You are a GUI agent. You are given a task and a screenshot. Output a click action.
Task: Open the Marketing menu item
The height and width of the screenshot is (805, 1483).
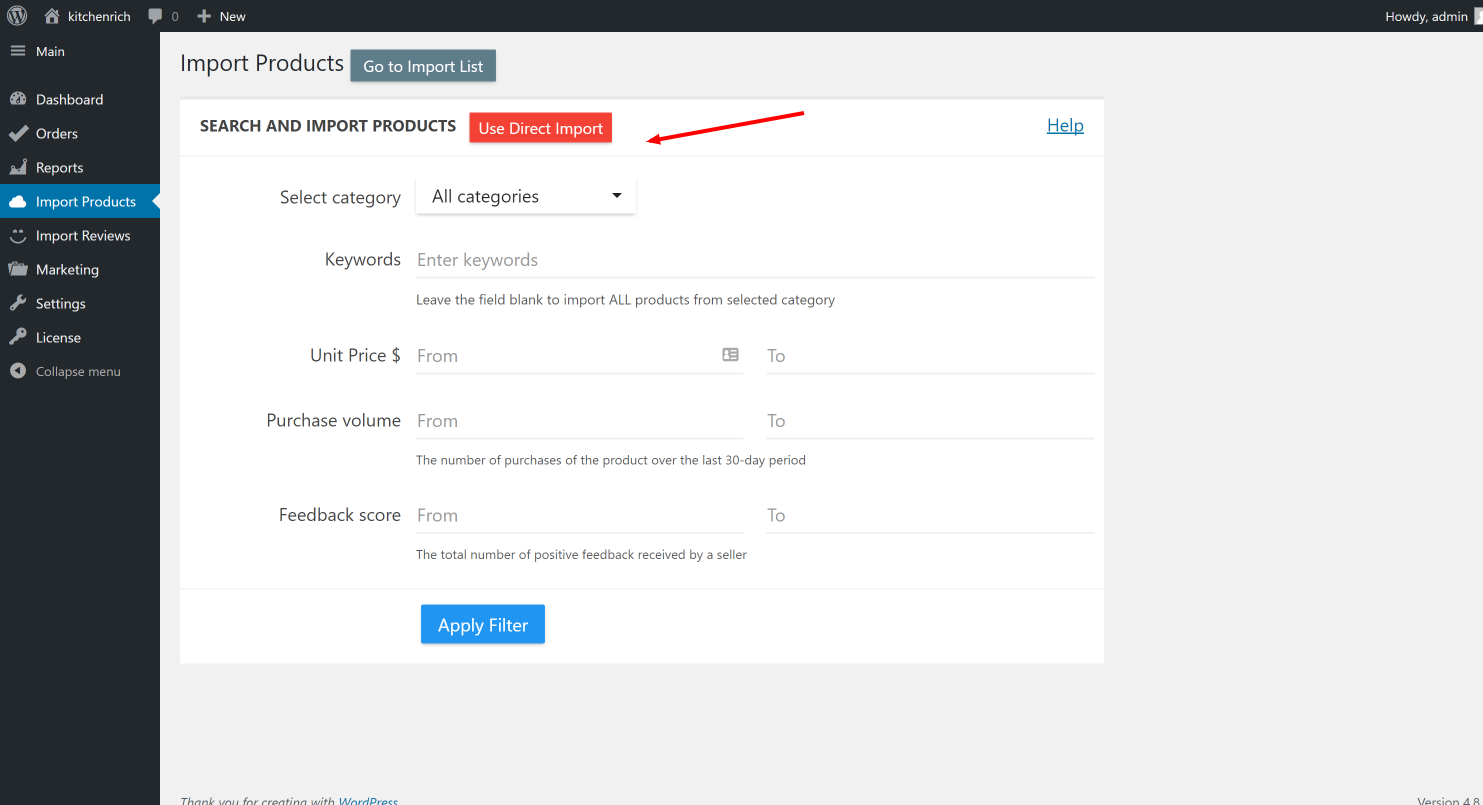click(67, 269)
